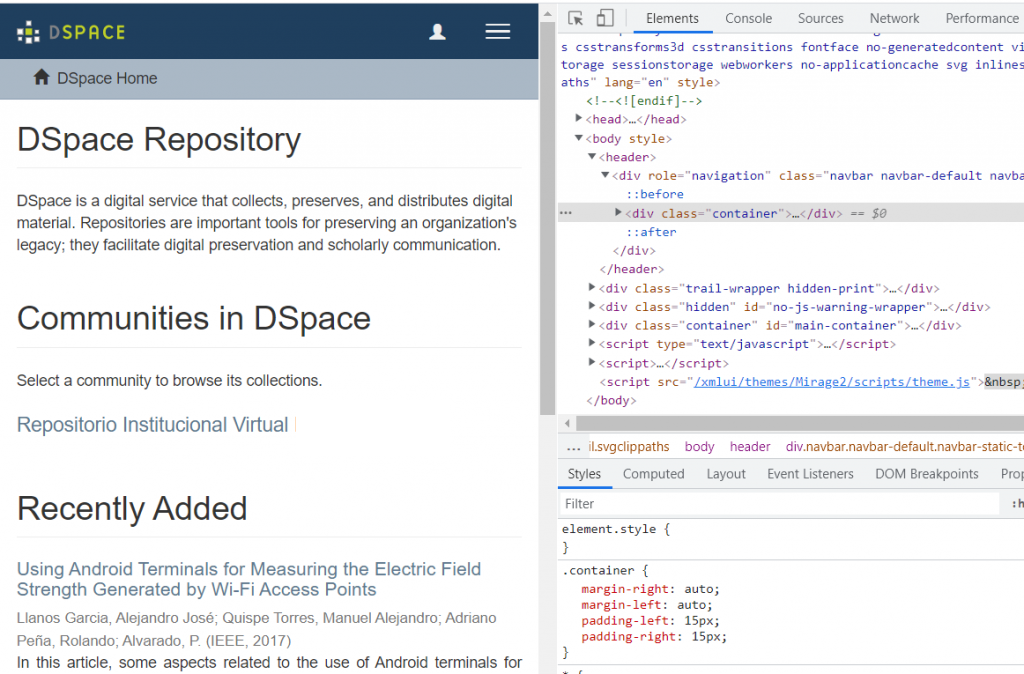Click the .container selector in Styles
Image resolution: width=1024 pixels, height=674 pixels.
tap(598, 570)
